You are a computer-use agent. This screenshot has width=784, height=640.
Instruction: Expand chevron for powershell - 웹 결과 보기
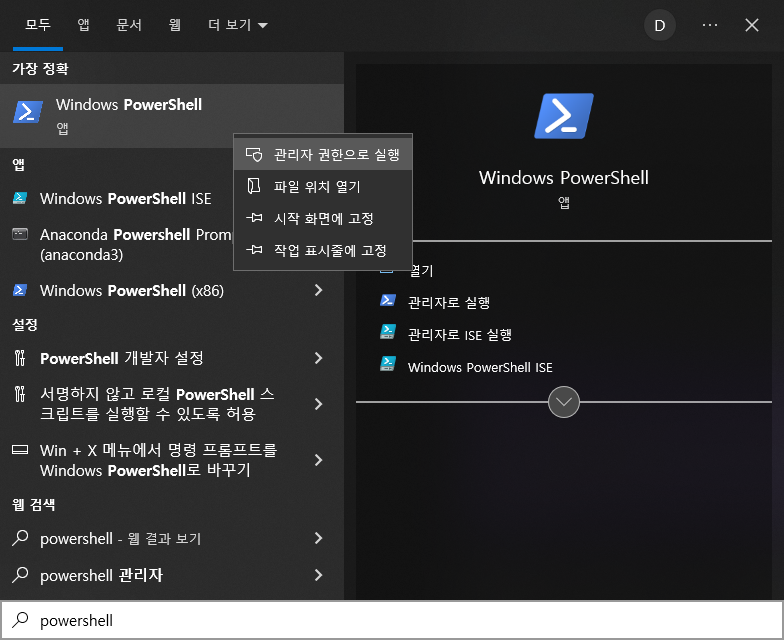tap(318, 538)
